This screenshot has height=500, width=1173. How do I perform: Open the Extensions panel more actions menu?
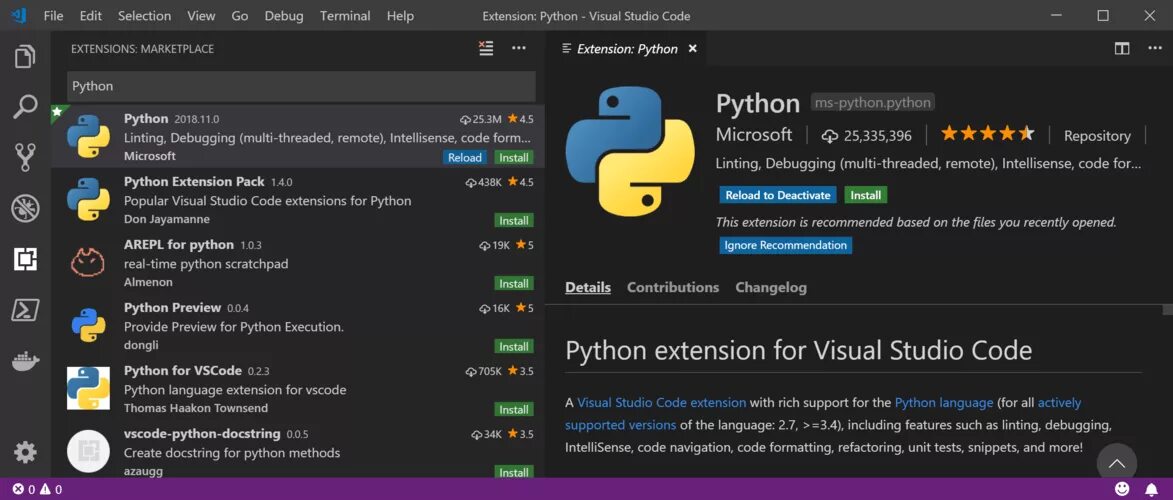[x=518, y=49]
